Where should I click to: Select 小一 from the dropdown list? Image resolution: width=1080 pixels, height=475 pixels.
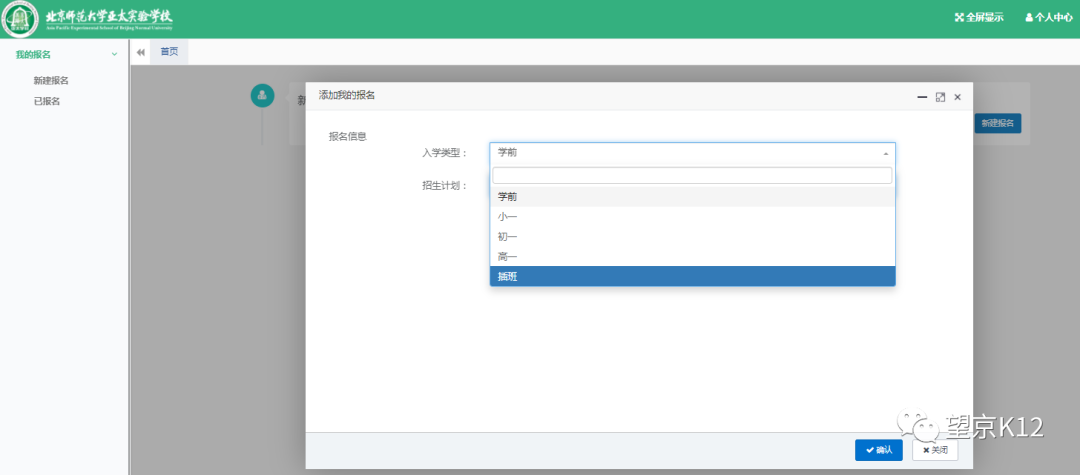point(692,217)
